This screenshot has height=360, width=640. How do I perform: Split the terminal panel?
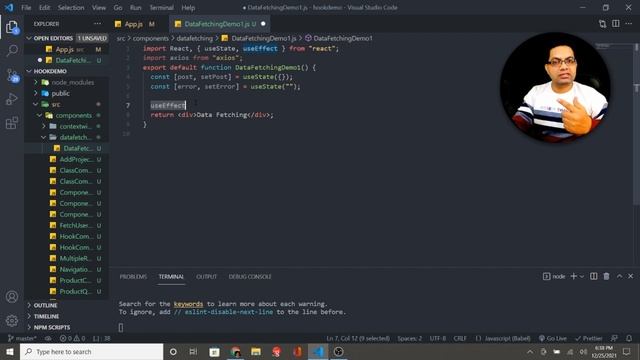(x=593, y=276)
